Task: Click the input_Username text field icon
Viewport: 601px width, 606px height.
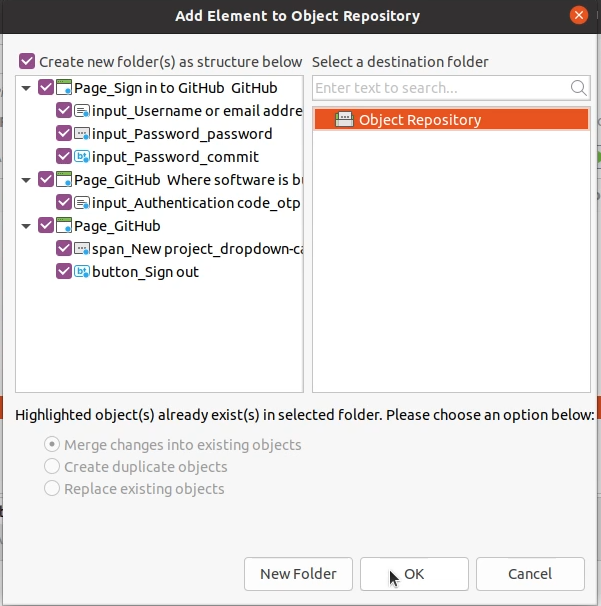Action: tap(82, 111)
